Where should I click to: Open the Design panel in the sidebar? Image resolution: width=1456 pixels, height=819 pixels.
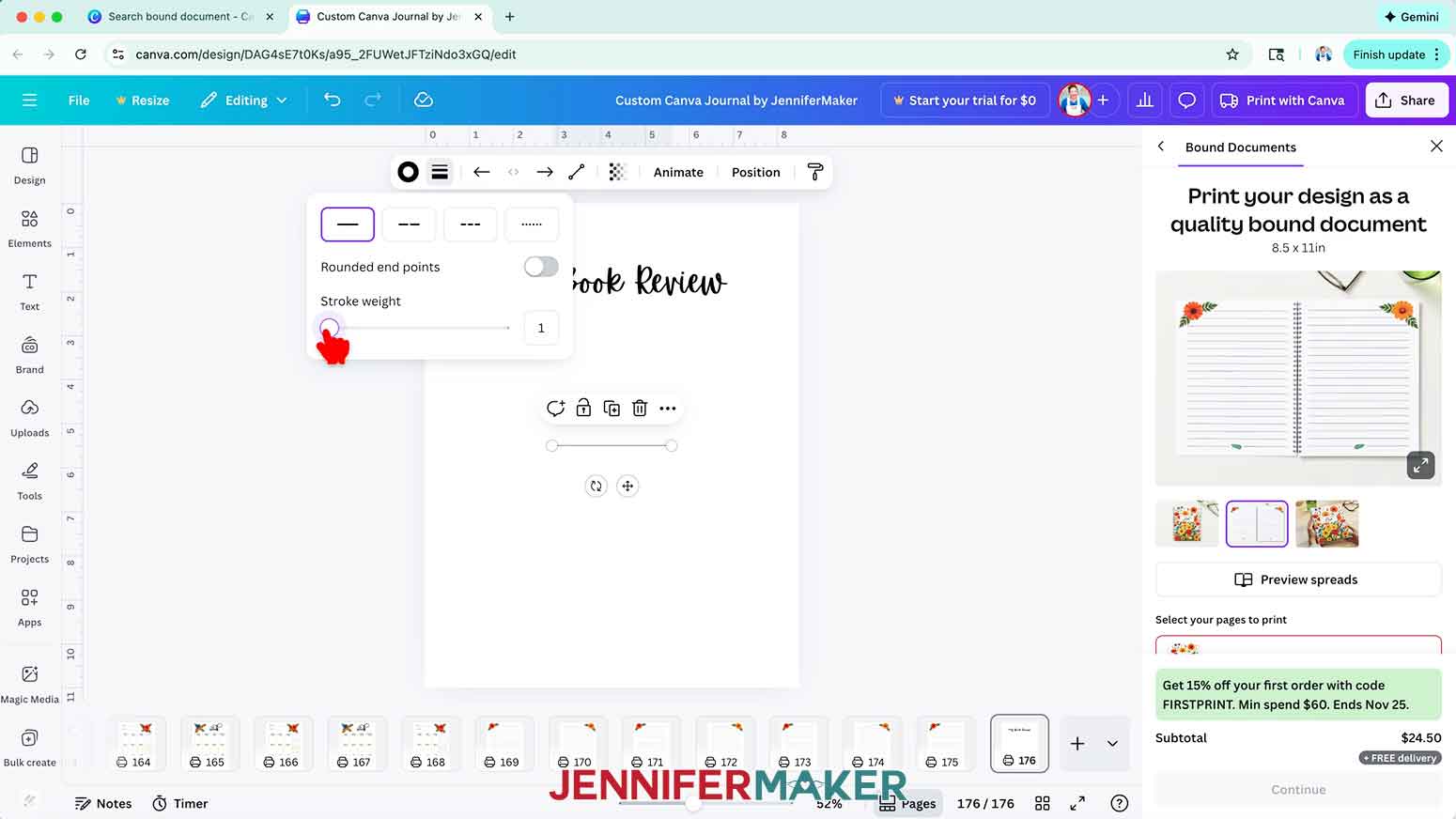point(30,165)
